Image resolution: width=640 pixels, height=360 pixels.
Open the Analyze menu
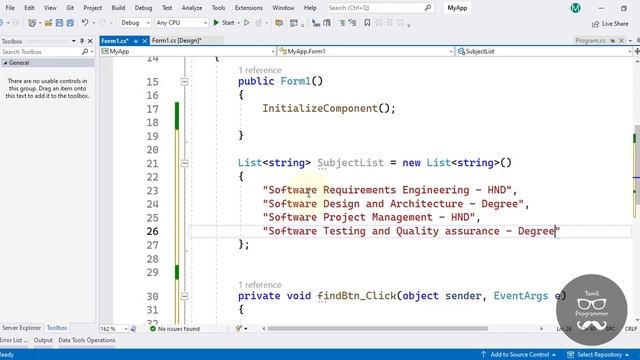[192, 8]
